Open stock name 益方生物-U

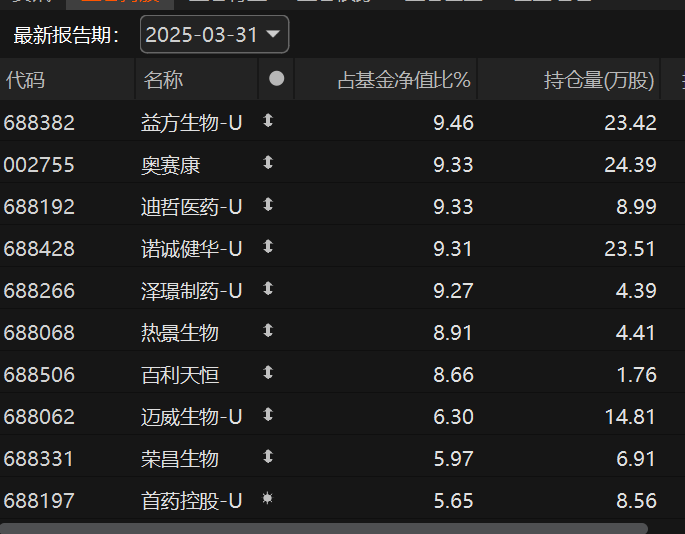click(191, 123)
